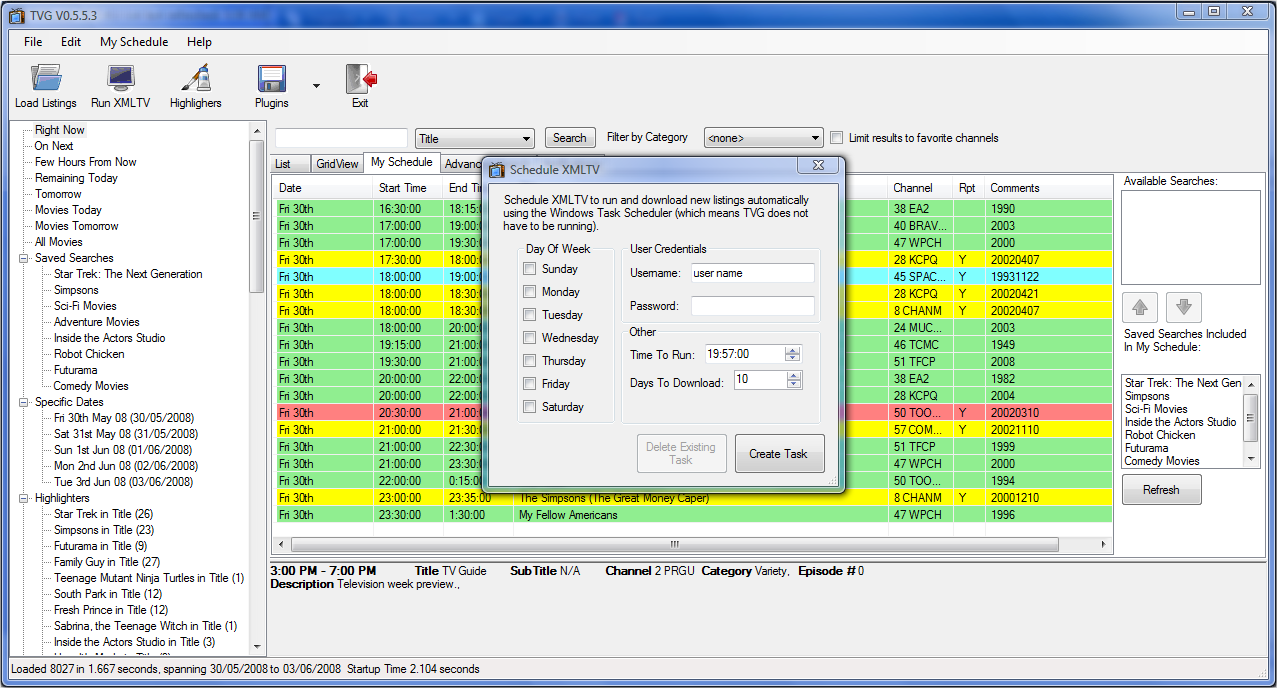Click the Exit door icon
1277x688 pixels.
[x=360, y=79]
